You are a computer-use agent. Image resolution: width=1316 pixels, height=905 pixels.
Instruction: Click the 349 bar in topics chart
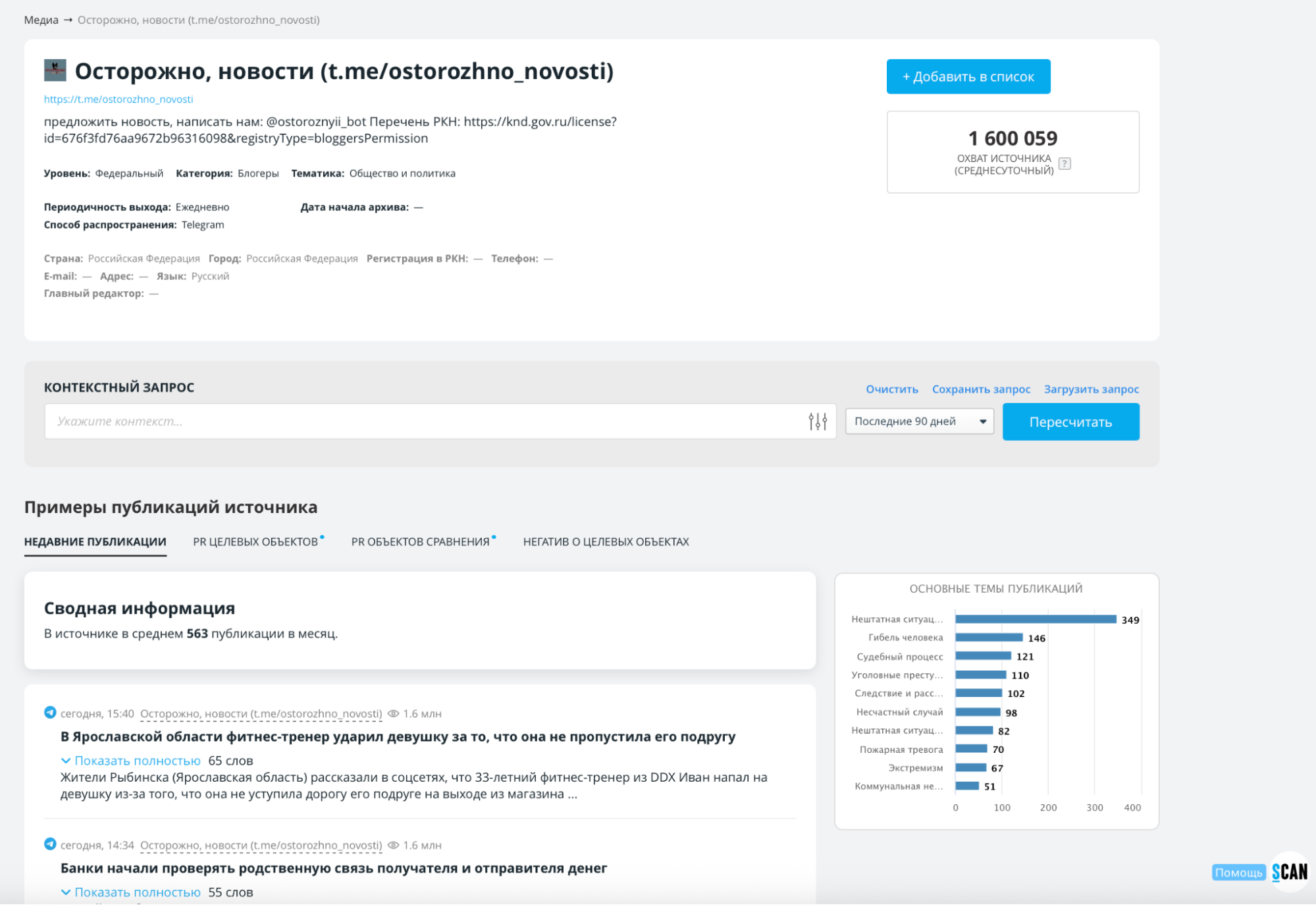coord(1036,619)
